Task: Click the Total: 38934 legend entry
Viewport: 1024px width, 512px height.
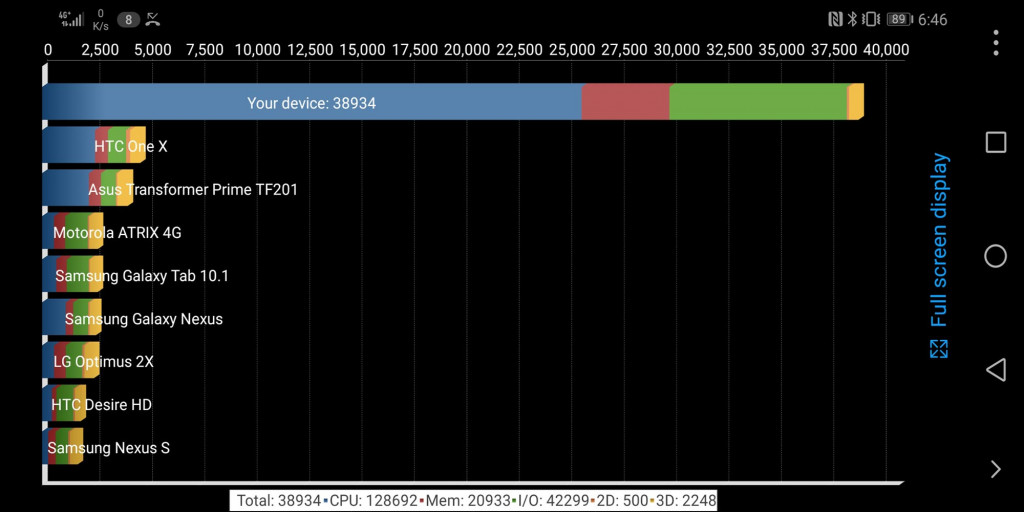Action: [x=278, y=501]
